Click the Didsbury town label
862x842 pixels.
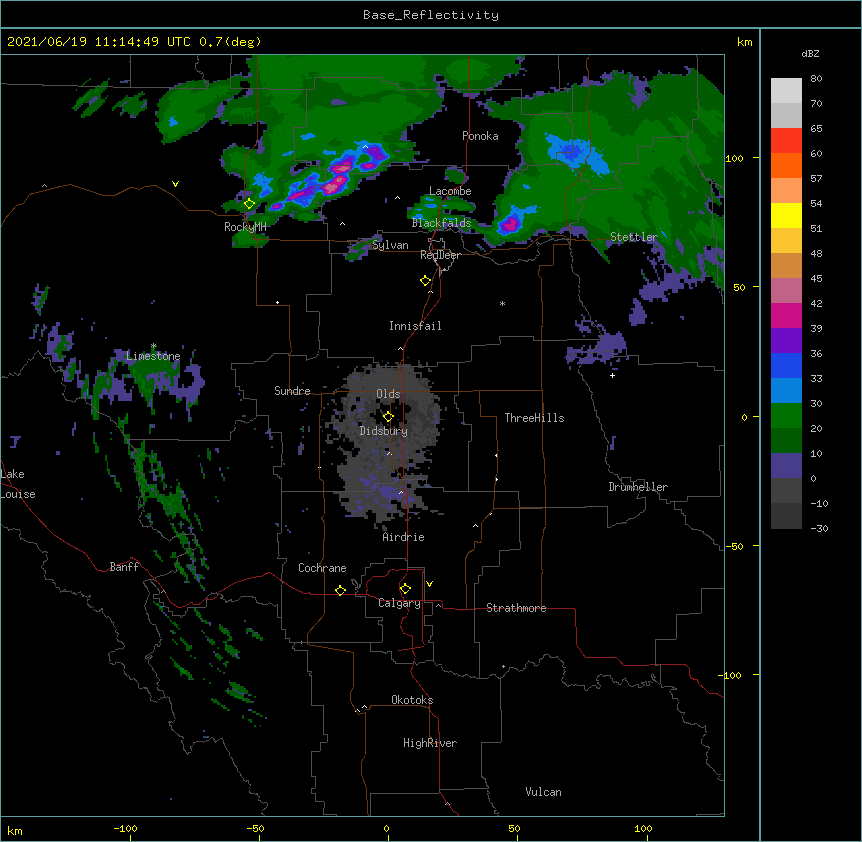[383, 431]
